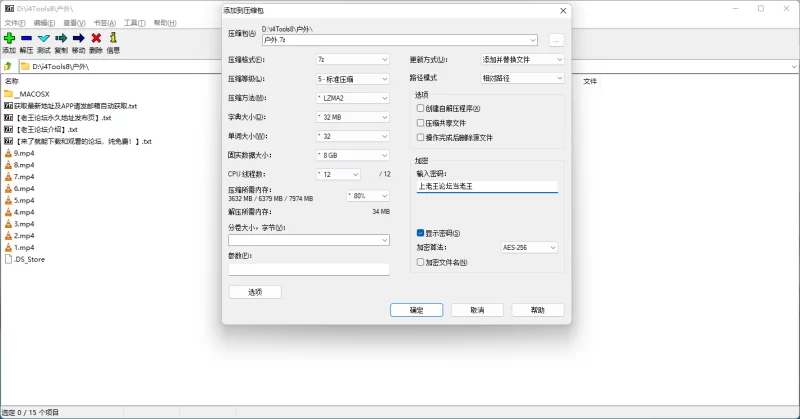Open the Edit (编辑) menu
The width and height of the screenshot is (800, 419).
[44, 23]
